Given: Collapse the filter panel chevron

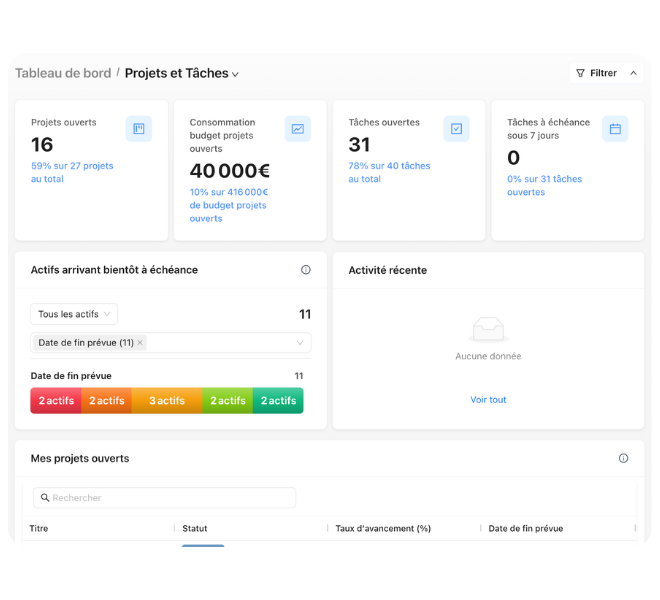Looking at the screenshot, I should click(x=633, y=73).
